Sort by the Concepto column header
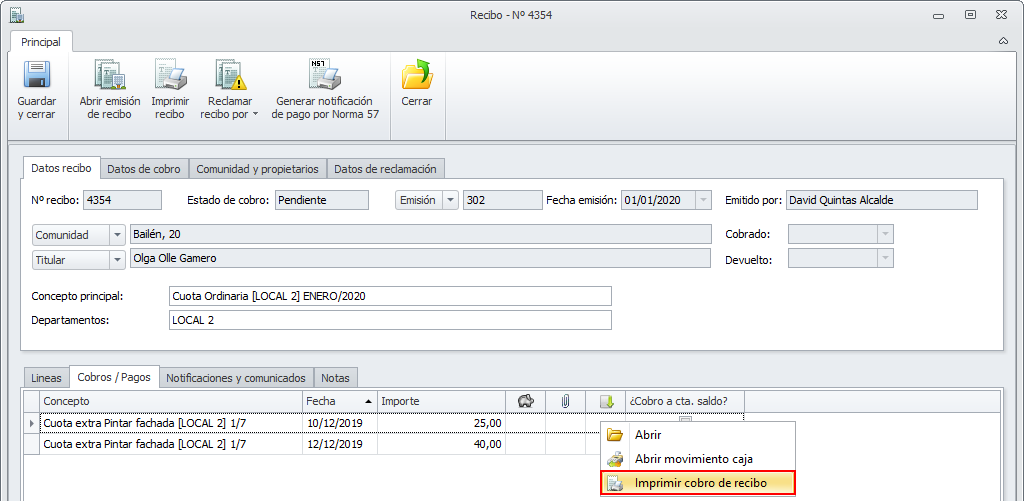 (171, 401)
